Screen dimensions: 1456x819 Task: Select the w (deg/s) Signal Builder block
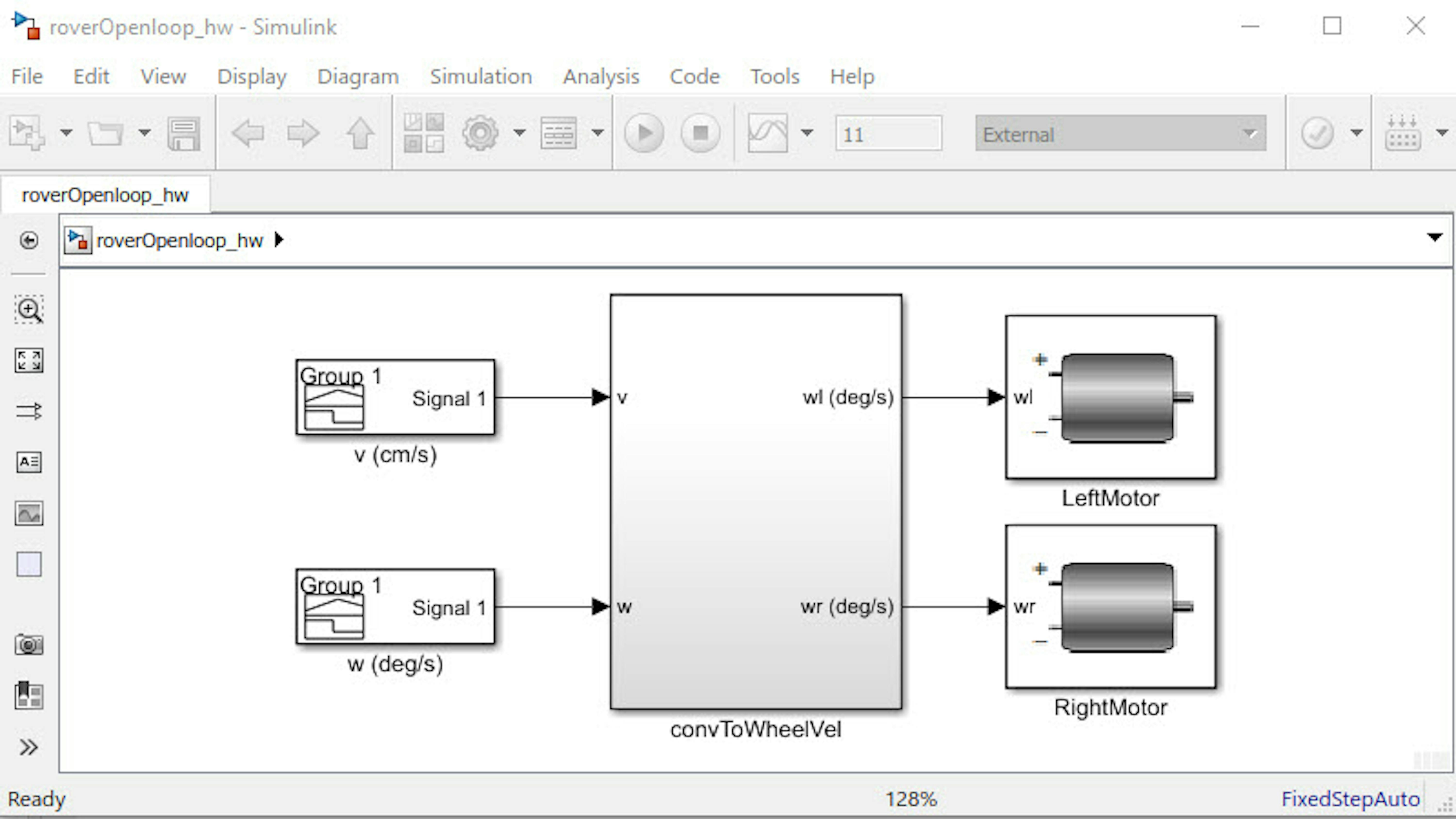pyautogui.click(x=395, y=606)
